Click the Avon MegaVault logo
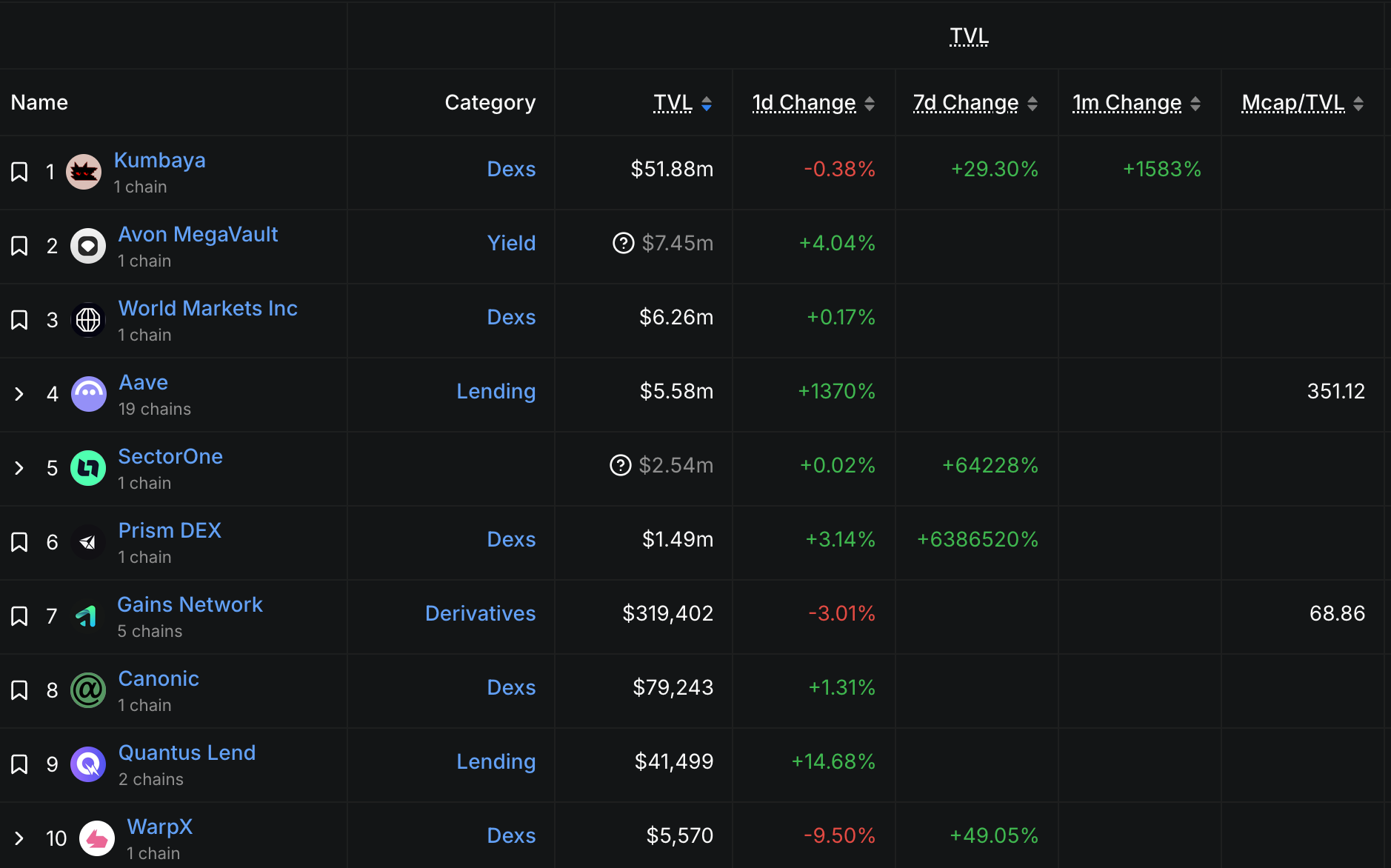 point(88,246)
